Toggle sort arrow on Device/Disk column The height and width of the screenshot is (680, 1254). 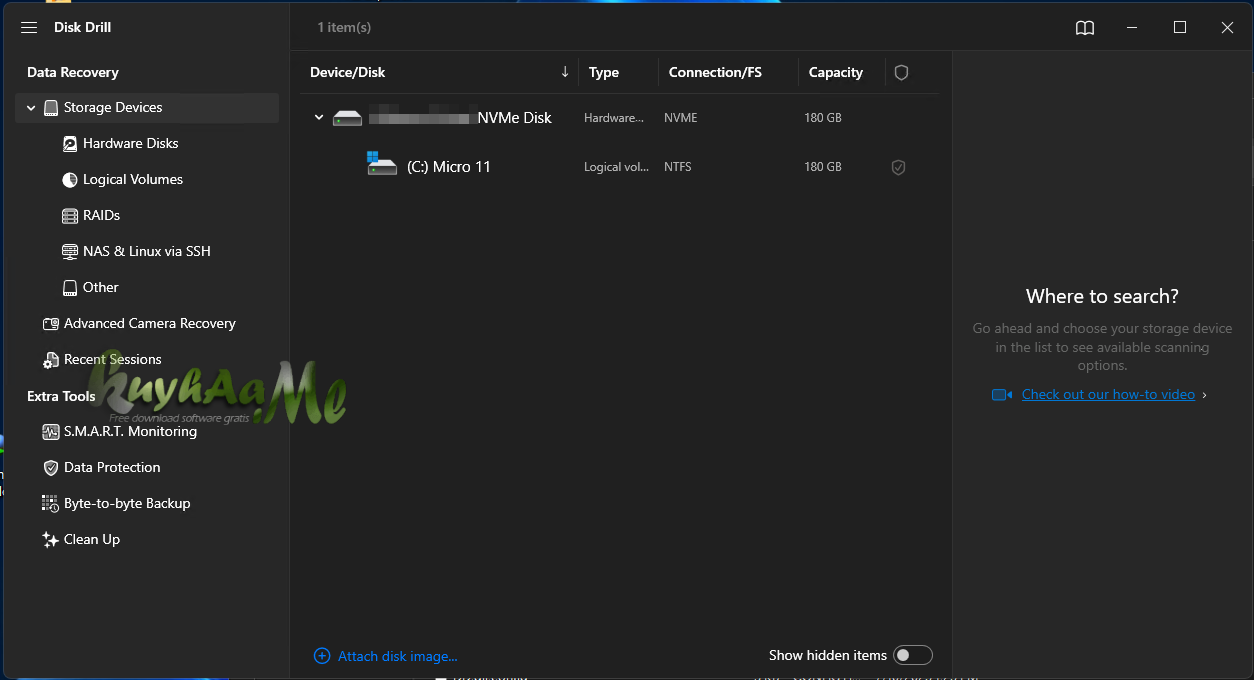(x=565, y=72)
